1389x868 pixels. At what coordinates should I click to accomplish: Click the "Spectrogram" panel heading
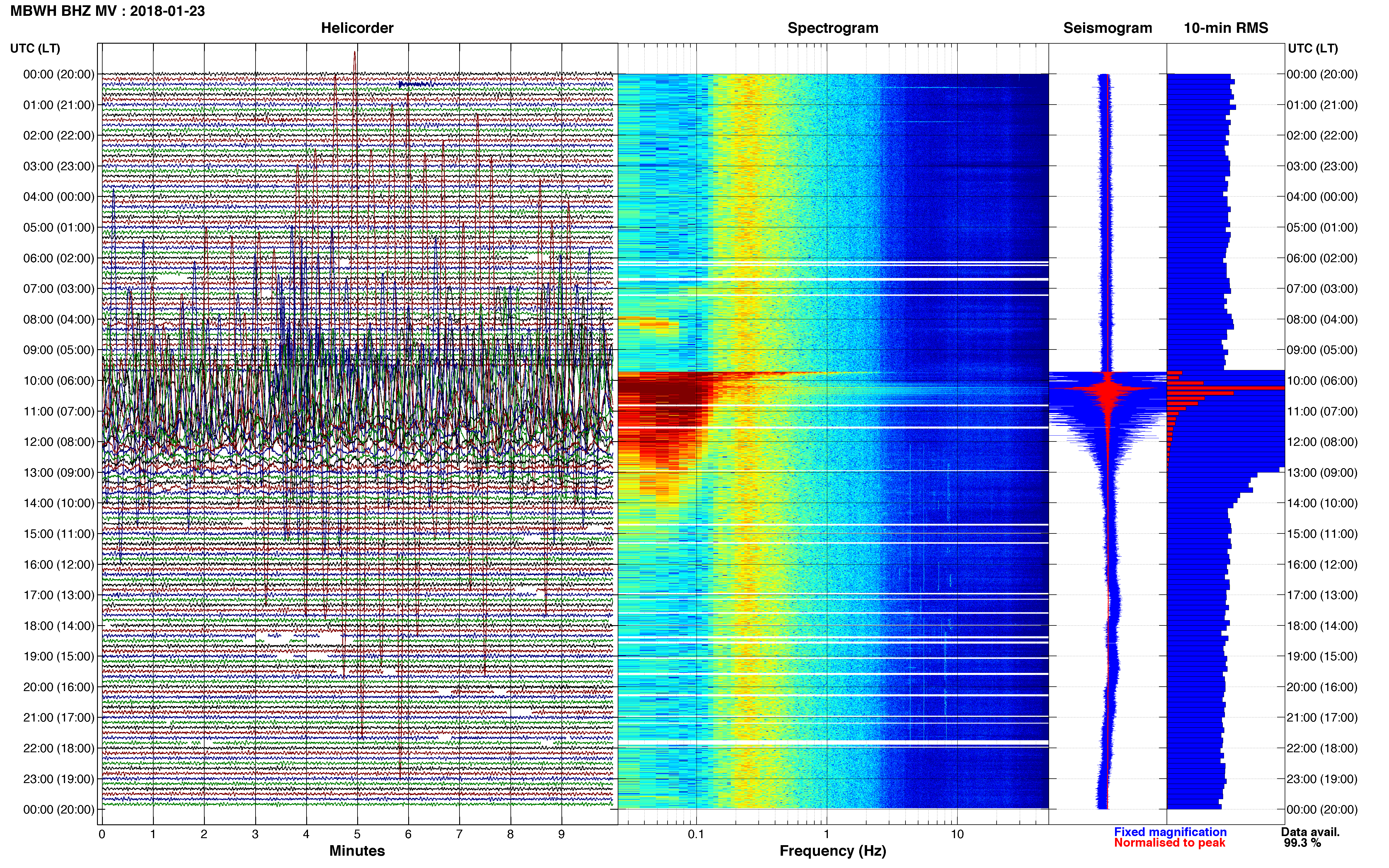(x=833, y=28)
